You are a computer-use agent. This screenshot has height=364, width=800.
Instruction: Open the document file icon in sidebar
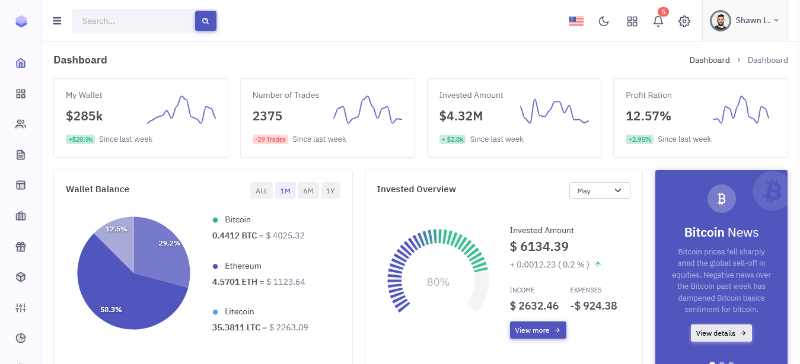coord(21,155)
